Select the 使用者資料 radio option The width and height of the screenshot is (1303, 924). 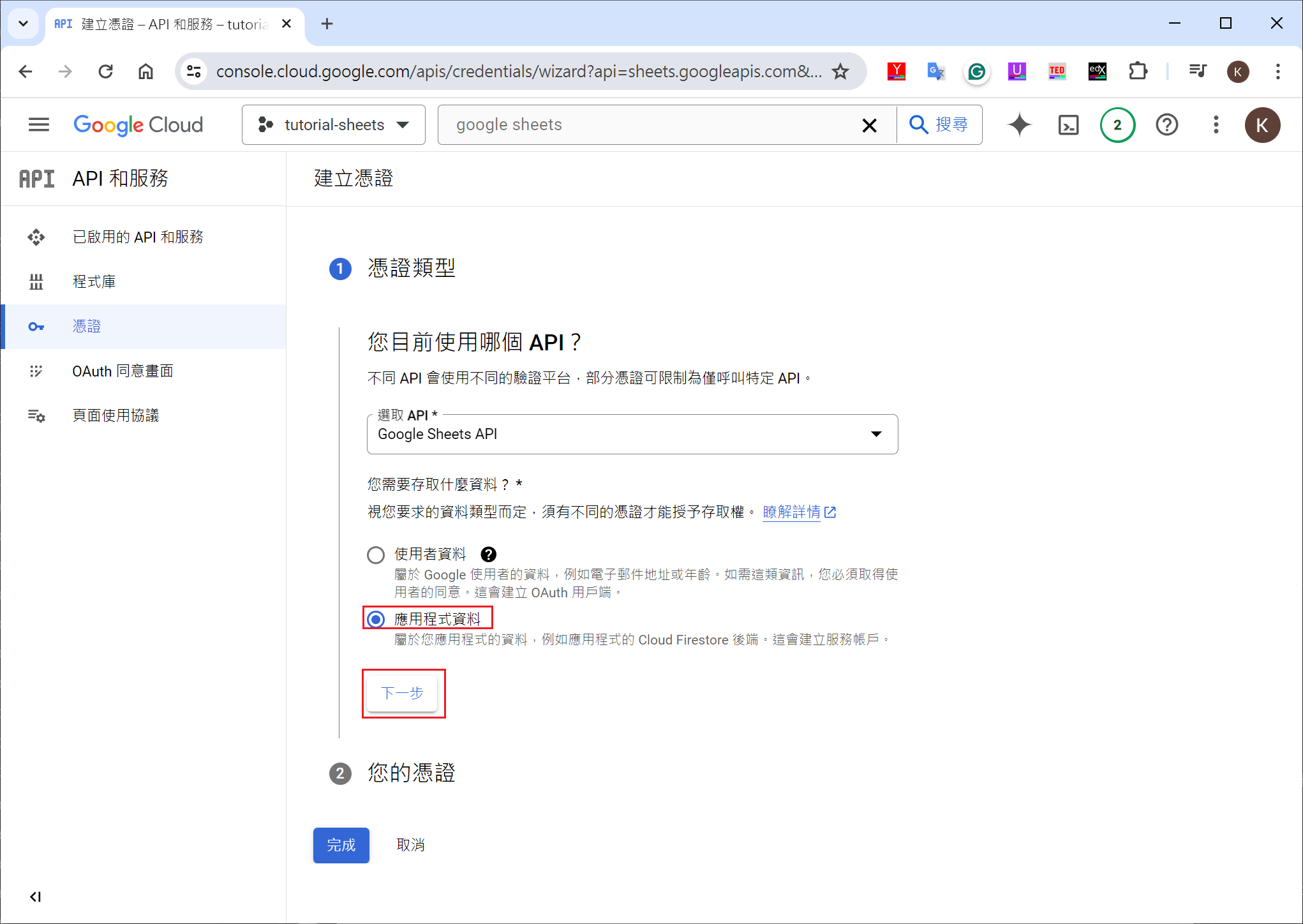tap(376, 555)
